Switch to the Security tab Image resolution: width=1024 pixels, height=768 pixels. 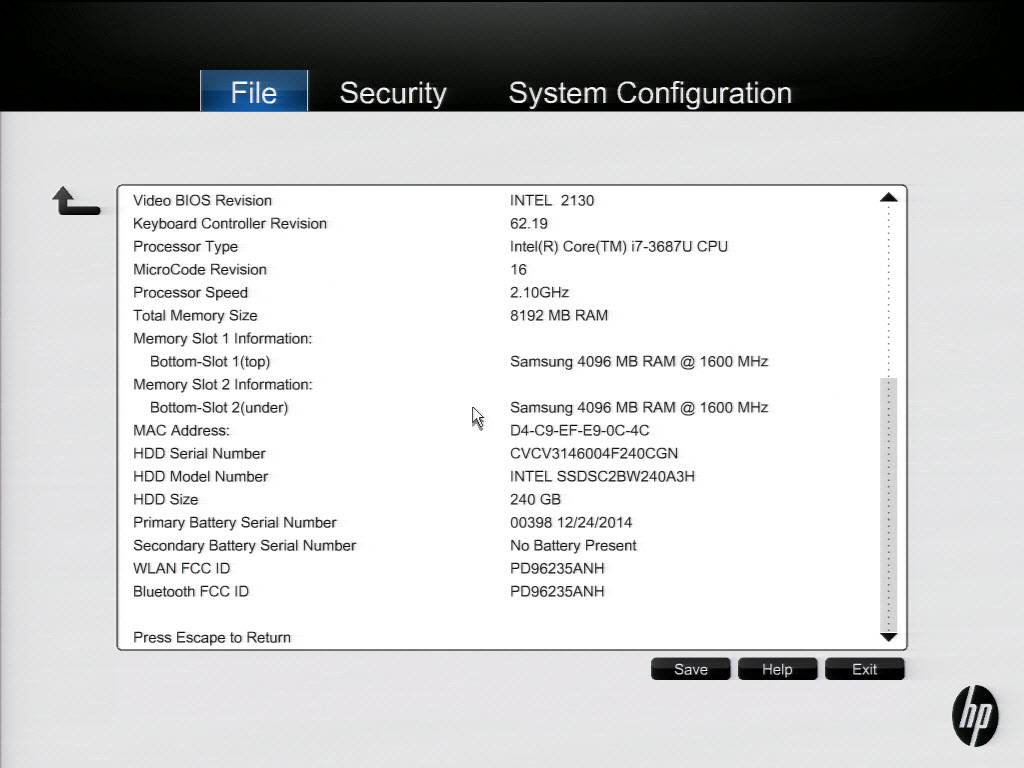click(392, 93)
